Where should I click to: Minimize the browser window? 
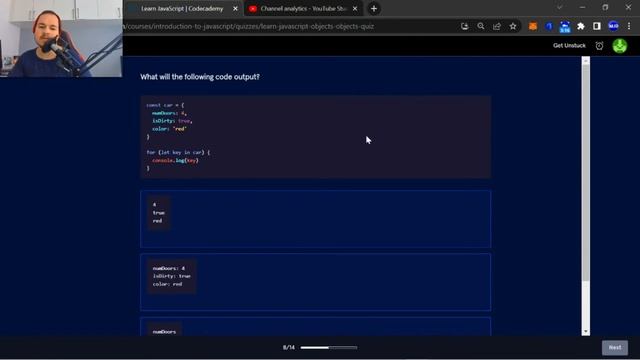582,7
